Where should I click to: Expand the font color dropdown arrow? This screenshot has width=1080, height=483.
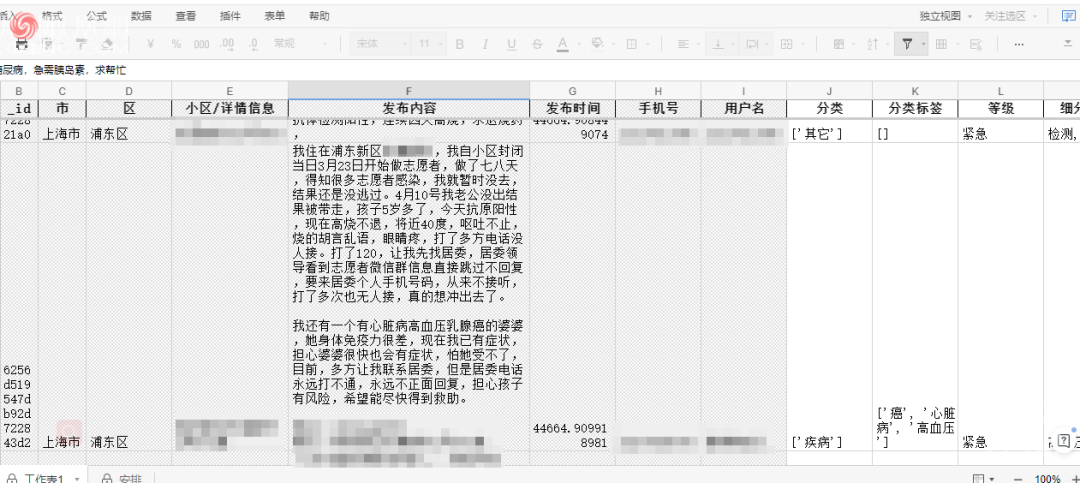click(577, 44)
